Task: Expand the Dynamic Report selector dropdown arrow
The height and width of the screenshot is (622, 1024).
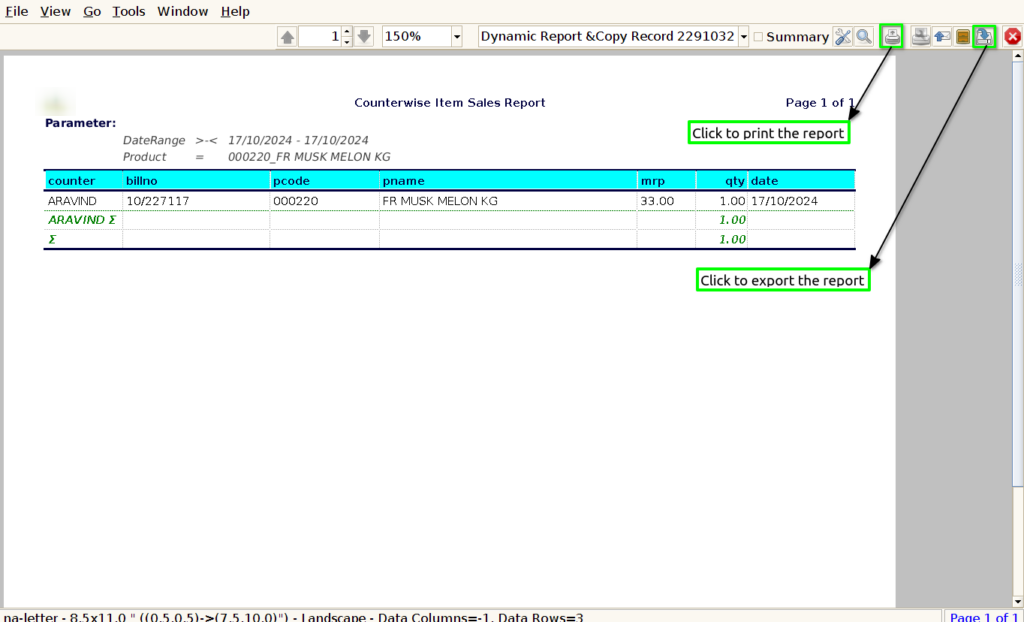Action: coord(743,37)
